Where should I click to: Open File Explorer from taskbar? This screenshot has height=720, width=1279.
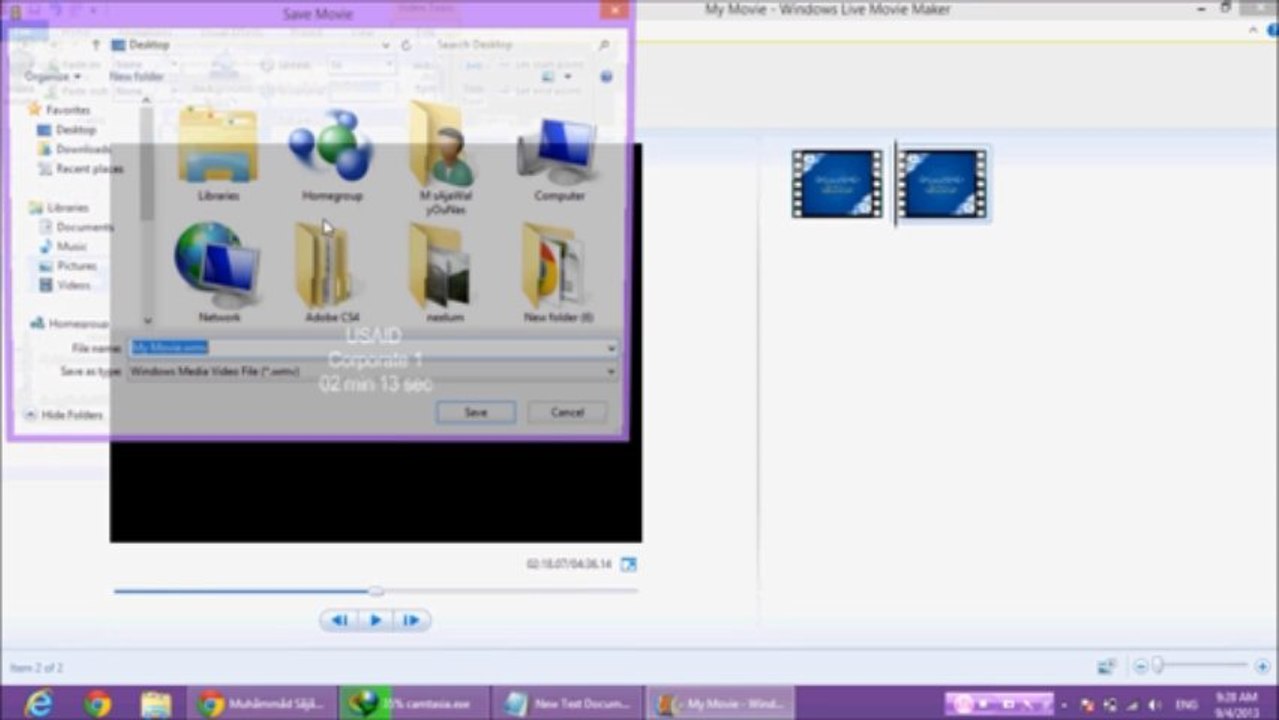[156, 704]
